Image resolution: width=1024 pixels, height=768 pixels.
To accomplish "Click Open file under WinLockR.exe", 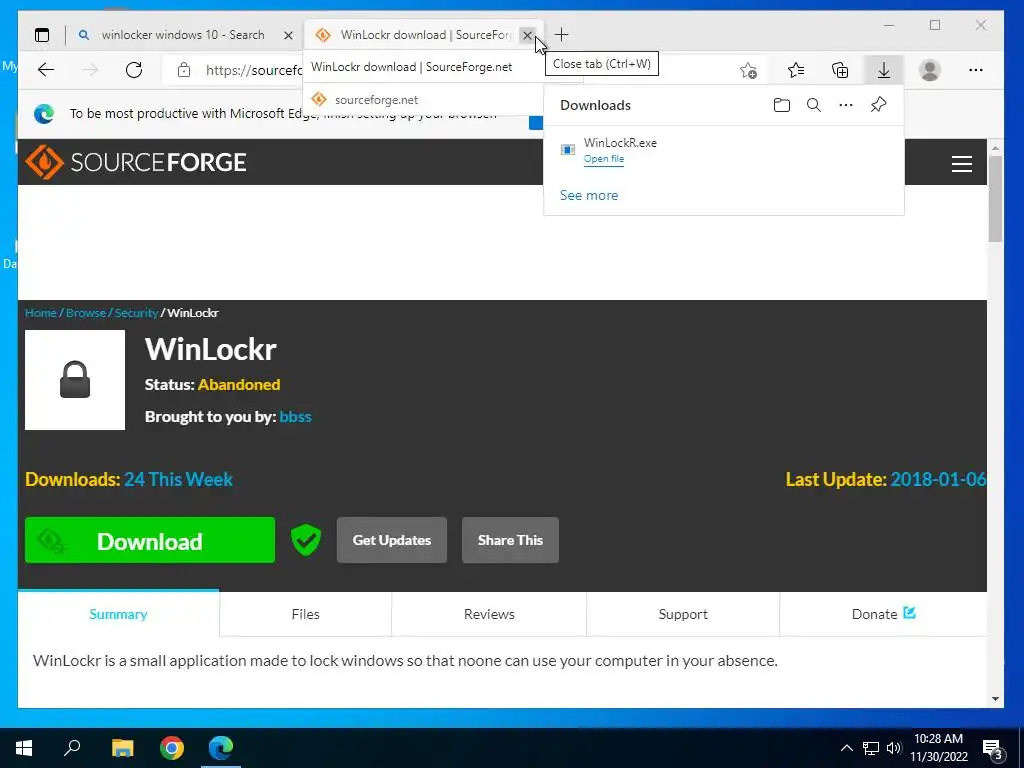I will (603, 159).
